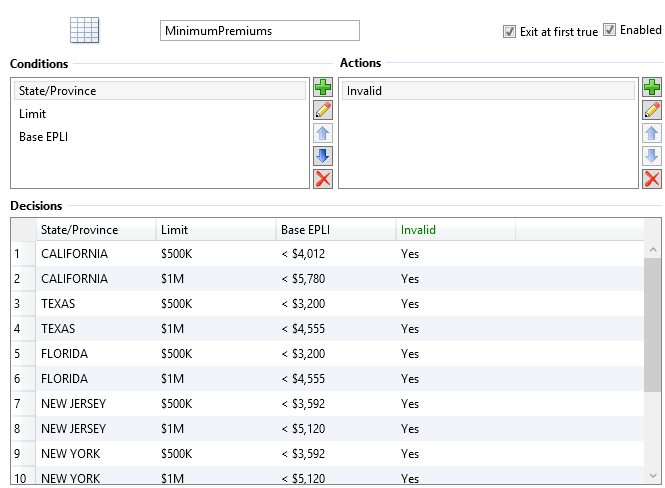
Task: Click the < $5,780 Base EPLI cell
Action: point(303,279)
